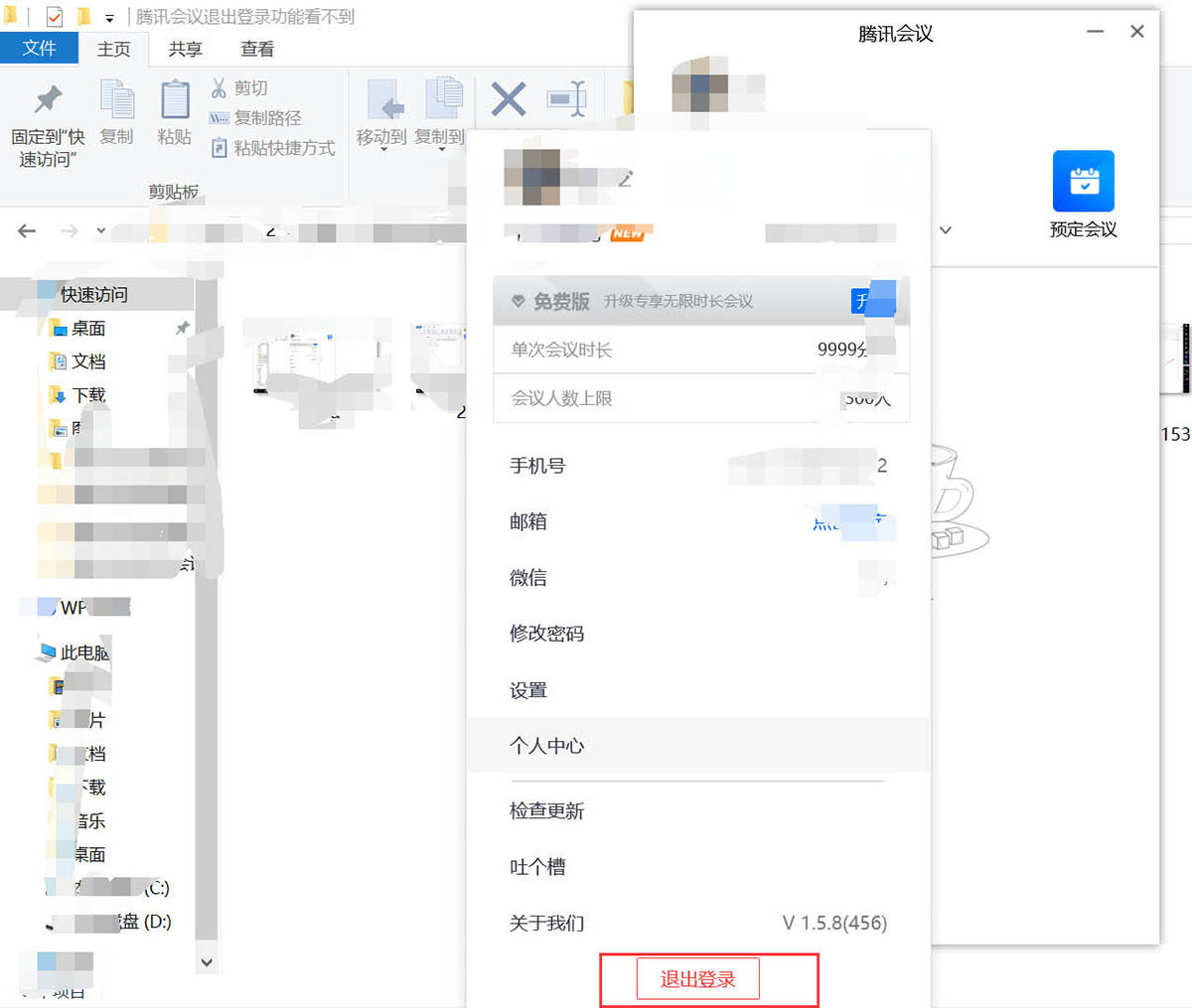Screen dimensions: 1192x1008
Task: Click the Cut scissors item
Action: coord(238,88)
